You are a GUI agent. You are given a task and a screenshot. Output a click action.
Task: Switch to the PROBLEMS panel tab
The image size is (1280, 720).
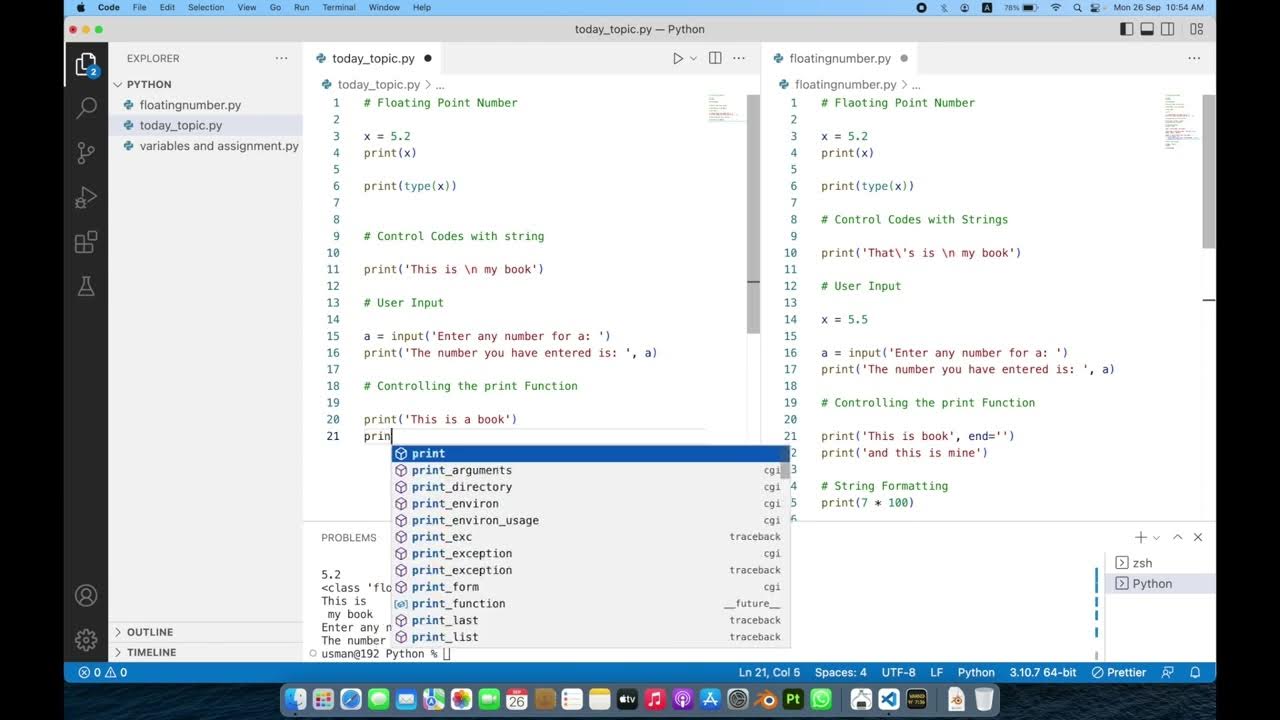349,537
